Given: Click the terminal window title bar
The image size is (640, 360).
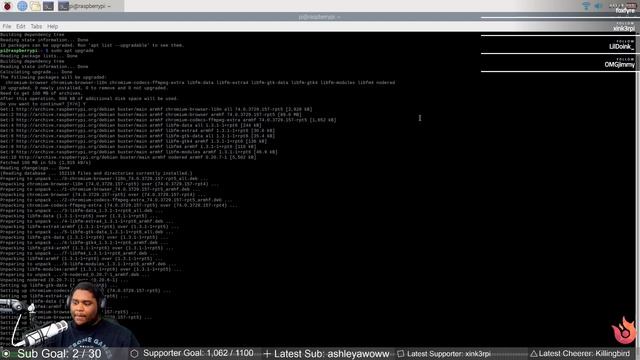Looking at the screenshot, I should click(x=319, y=17).
